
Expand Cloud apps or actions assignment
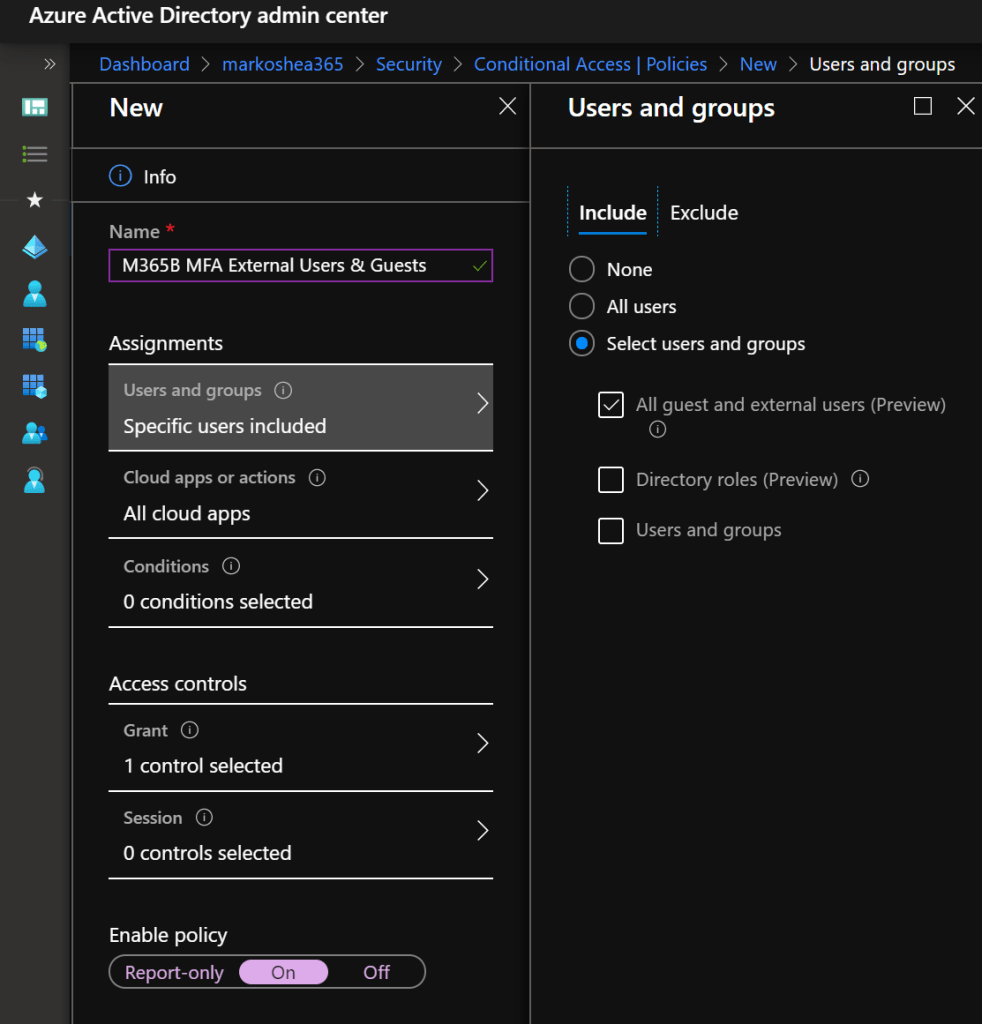coord(300,495)
